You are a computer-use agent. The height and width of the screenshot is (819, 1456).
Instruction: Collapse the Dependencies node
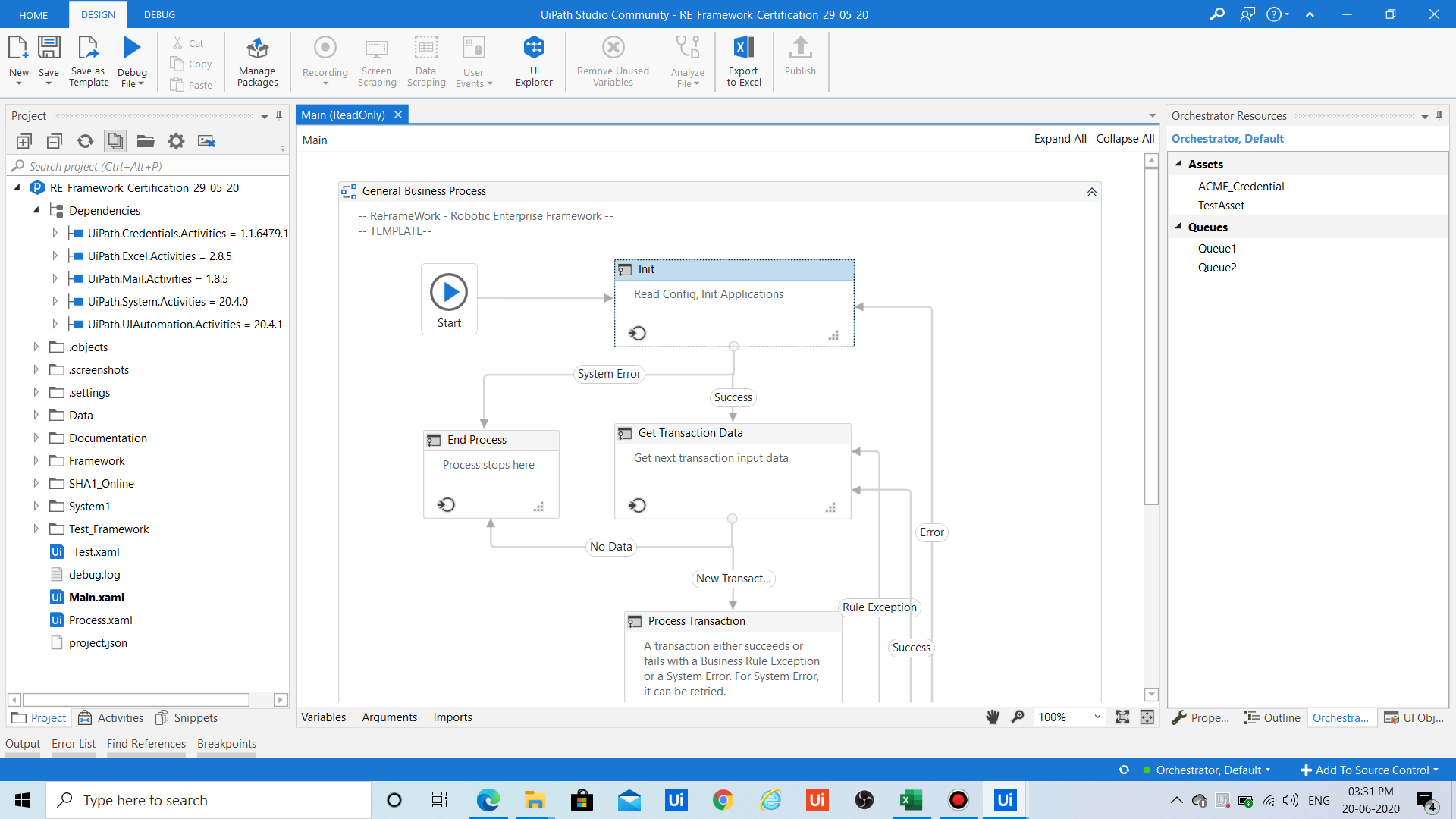click(x=36, y=210)
